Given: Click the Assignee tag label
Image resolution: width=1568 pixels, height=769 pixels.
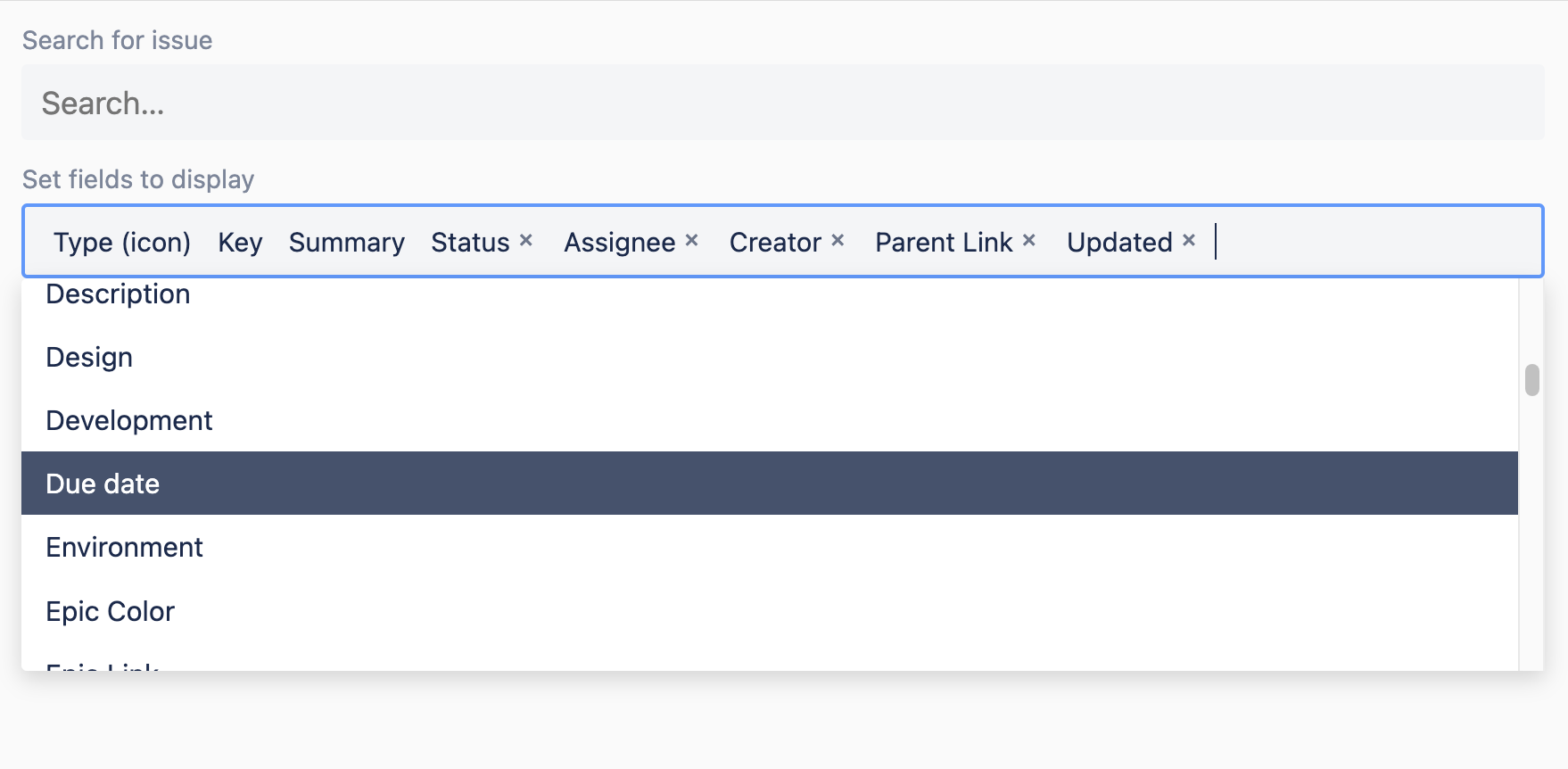Looking at the screenshot, I should tap(620, 242).
